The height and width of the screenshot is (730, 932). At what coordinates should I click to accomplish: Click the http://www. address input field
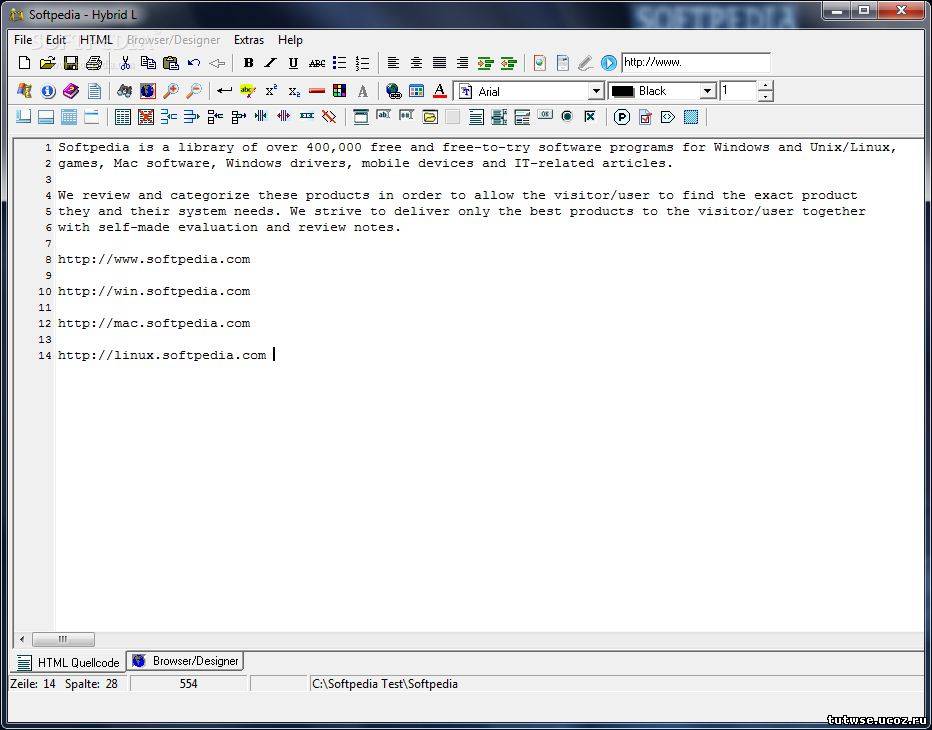pos(695,62)
